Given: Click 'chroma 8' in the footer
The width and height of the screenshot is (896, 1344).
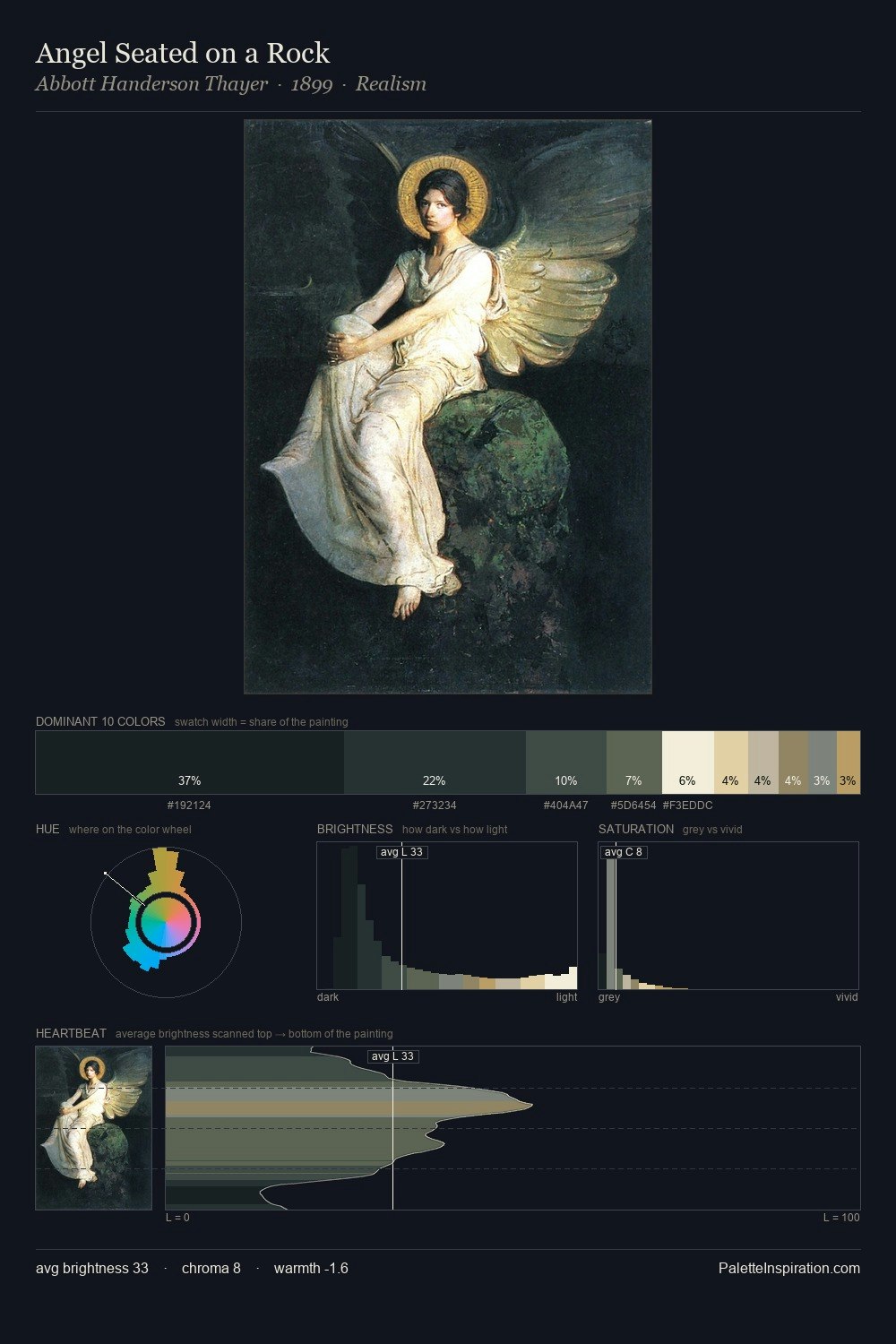Looking at the screenshot, I should click(x=211, y=1269).
